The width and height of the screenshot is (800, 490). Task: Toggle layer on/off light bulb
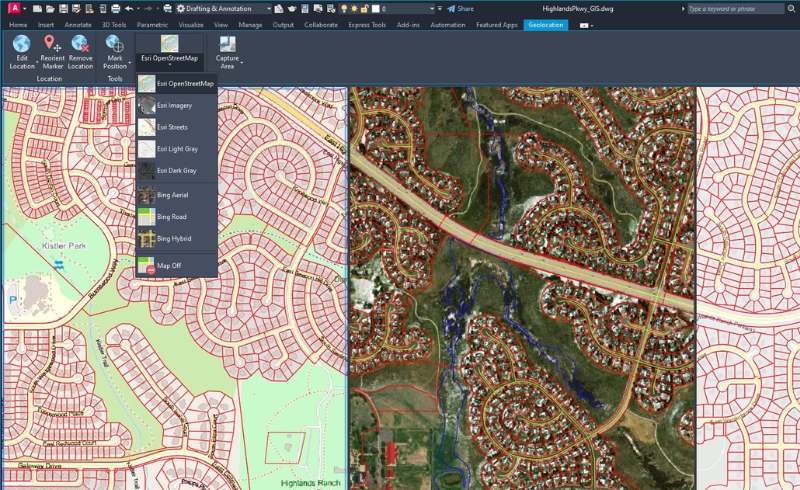pyautogui.click(x=344, y=9)
